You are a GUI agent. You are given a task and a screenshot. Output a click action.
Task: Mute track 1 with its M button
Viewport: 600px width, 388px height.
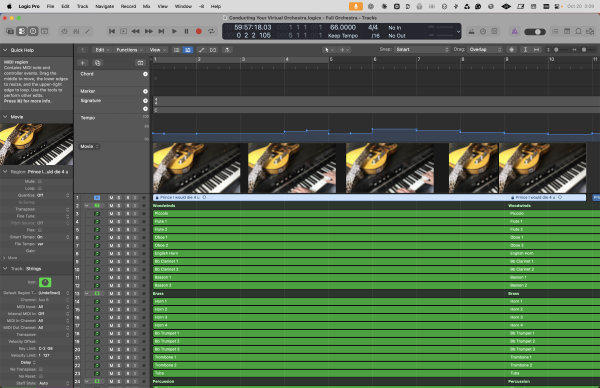click(111, 198)
